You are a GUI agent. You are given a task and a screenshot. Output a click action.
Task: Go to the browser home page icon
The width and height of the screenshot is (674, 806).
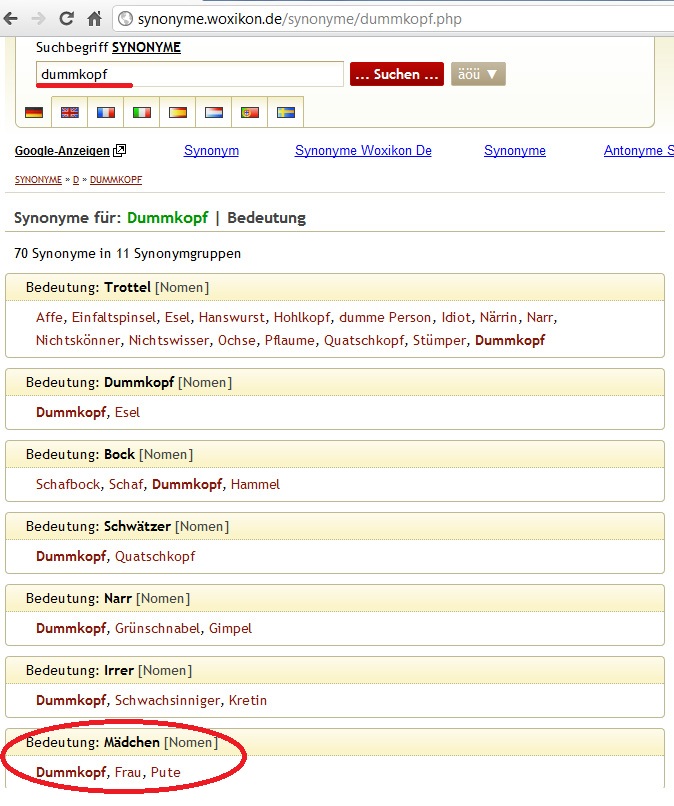[94, 19]
